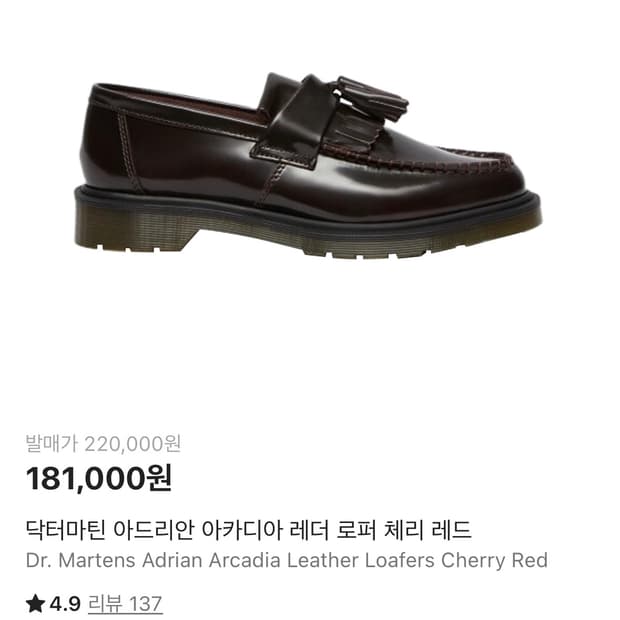Click the English product name line

(x=287, y=560)
